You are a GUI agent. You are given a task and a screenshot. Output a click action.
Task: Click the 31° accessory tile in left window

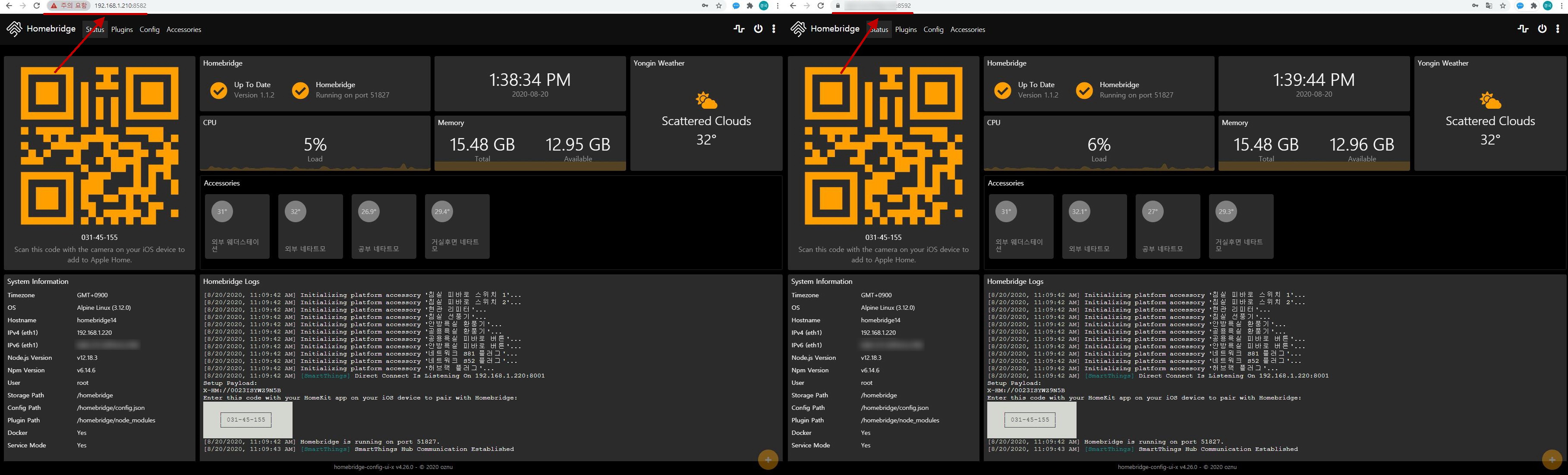click(x=237, y=226)
